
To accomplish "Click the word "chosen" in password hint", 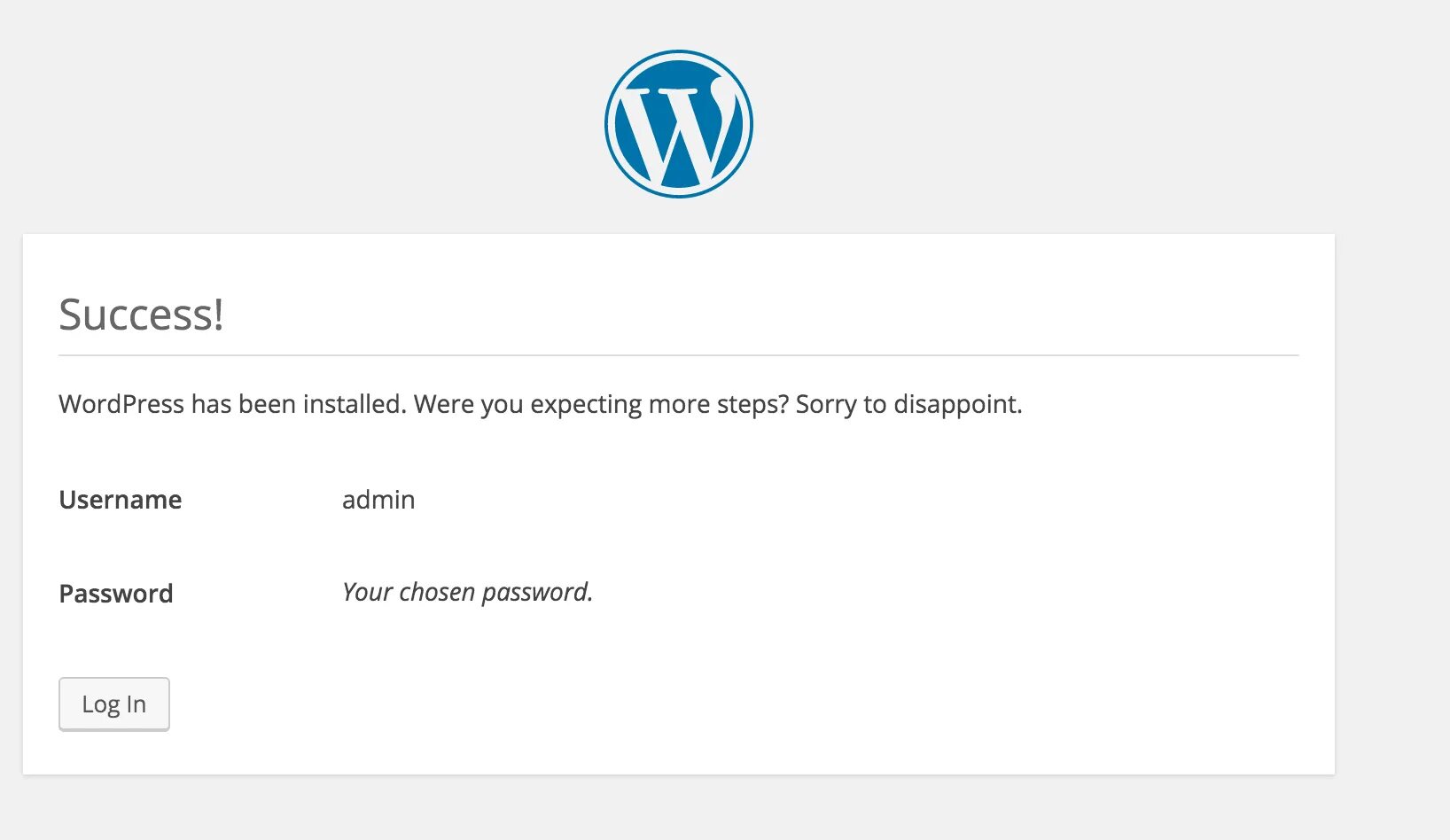I will pyautogui.click(x=438, y=592).
